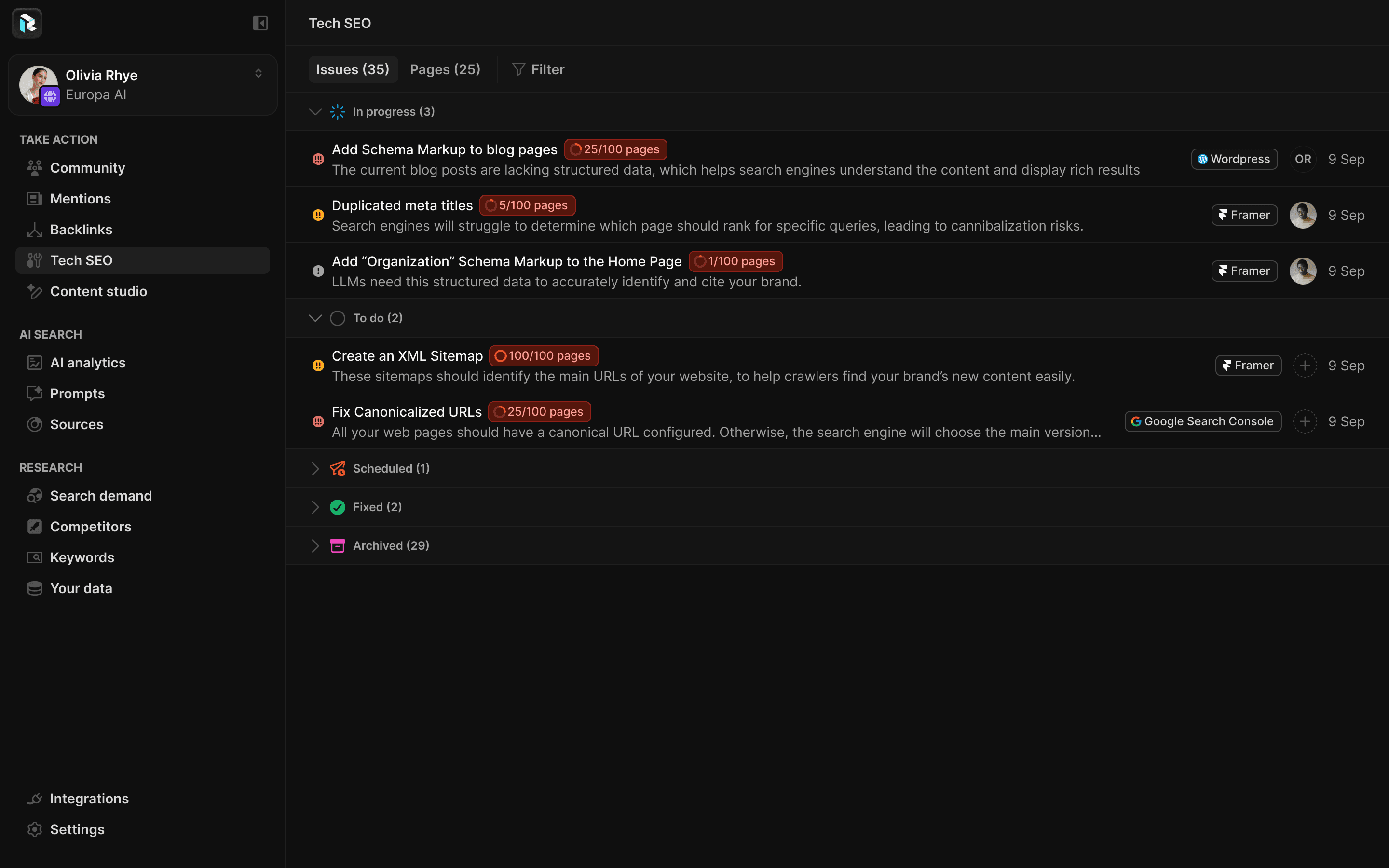The width and height of the screenshot is (1389, 868).
Task: Select Issues (35) tab
Action: click(x=353, y=69)
